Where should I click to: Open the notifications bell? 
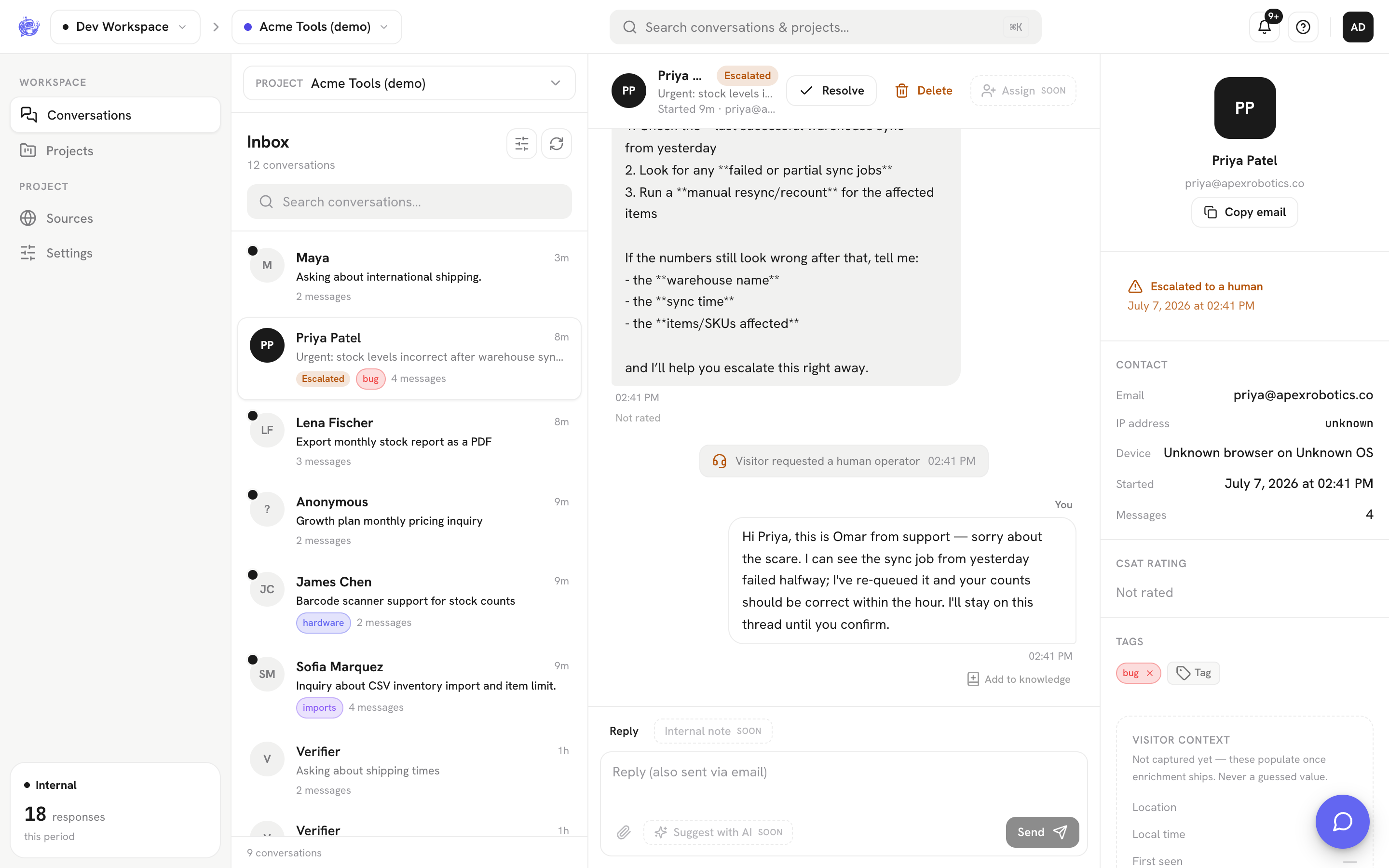[1265, 27]
